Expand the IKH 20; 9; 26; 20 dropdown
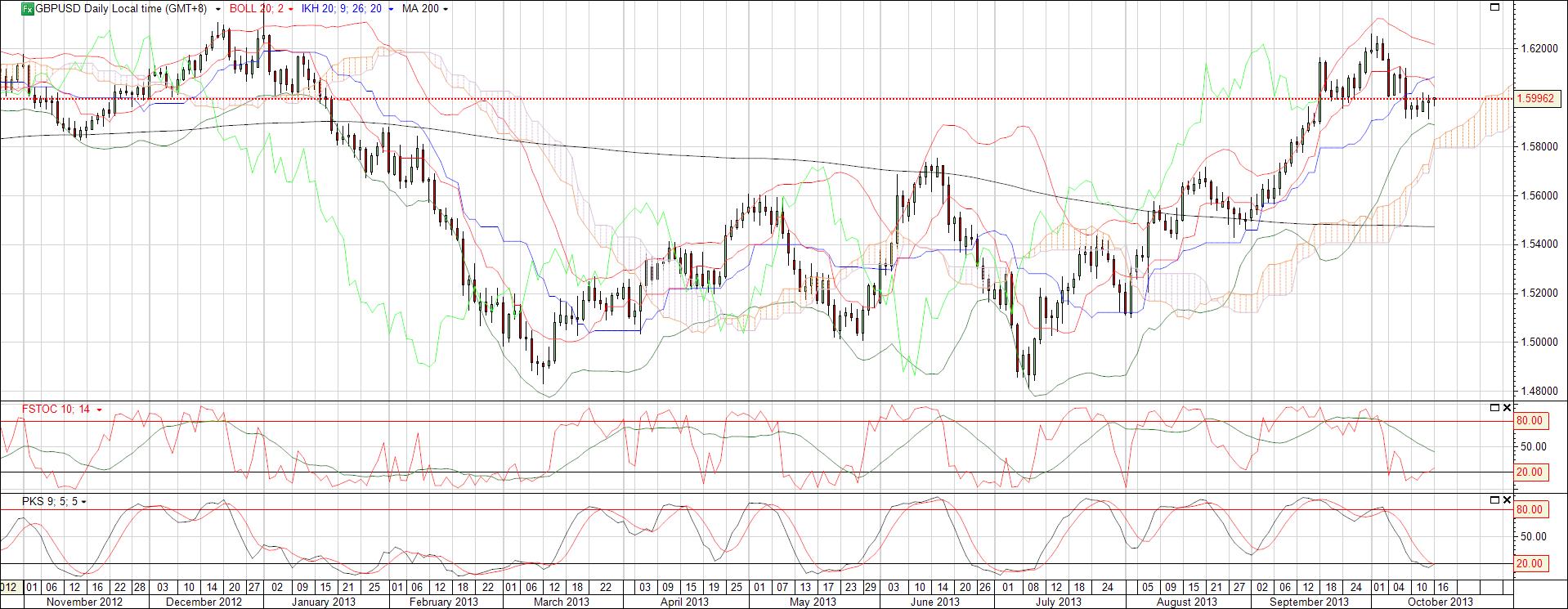This screenshot has height=609, width=1568. [x=391, y=10]
